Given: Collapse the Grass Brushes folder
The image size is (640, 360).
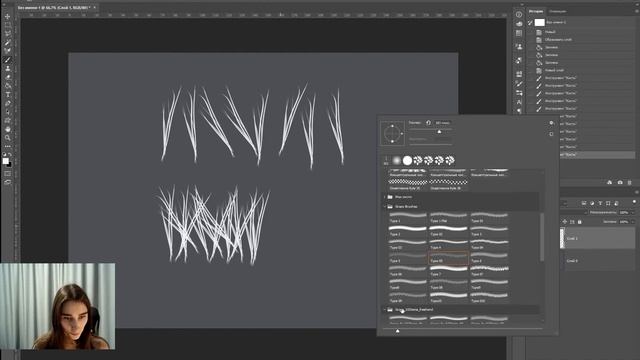Looking at the screenshot, I should click(384, 207).
